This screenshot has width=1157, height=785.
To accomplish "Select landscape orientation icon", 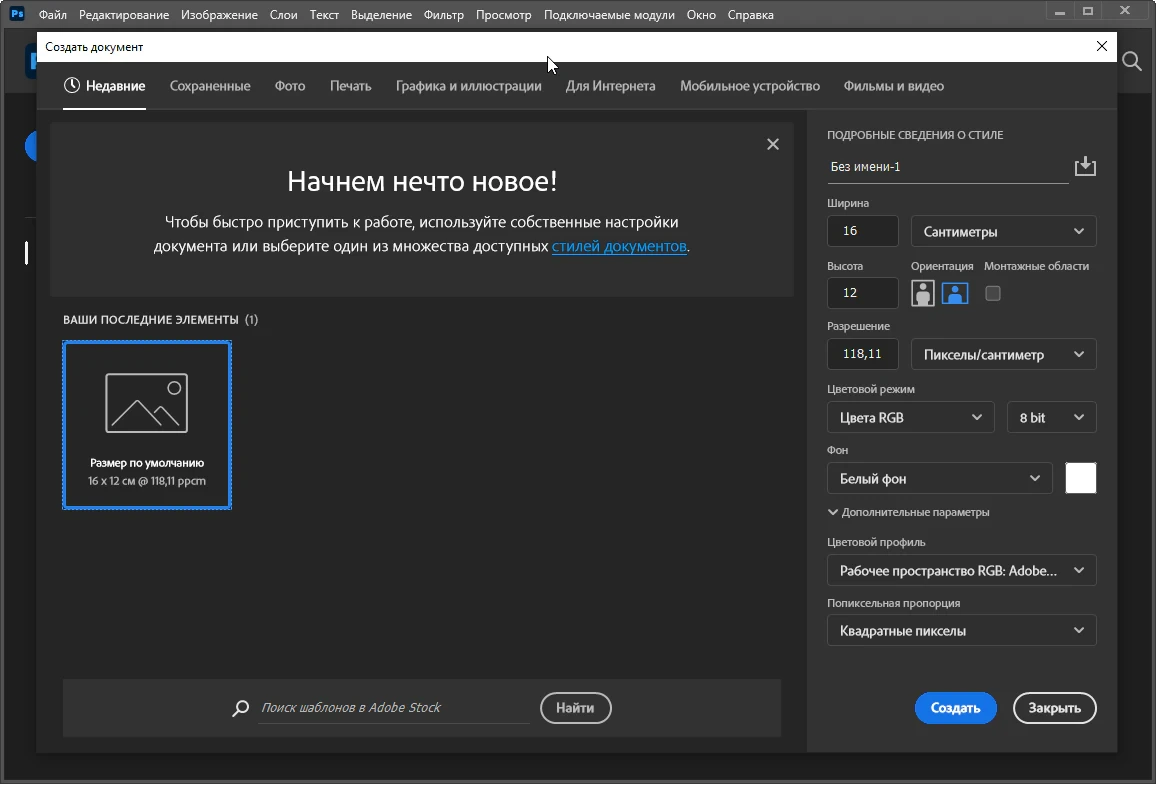I will 955,293.
